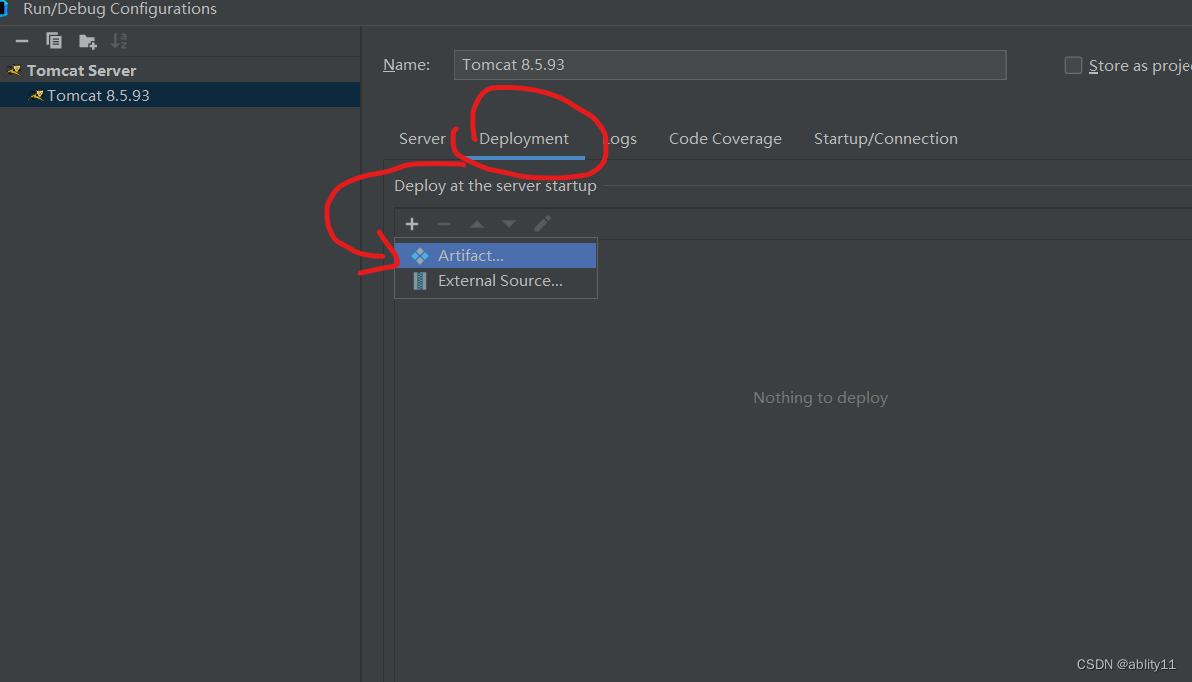Screen dimensions: 1192x682
Task: Click the Run/Debug Configurations title text
Action: [x=119, y=9]
